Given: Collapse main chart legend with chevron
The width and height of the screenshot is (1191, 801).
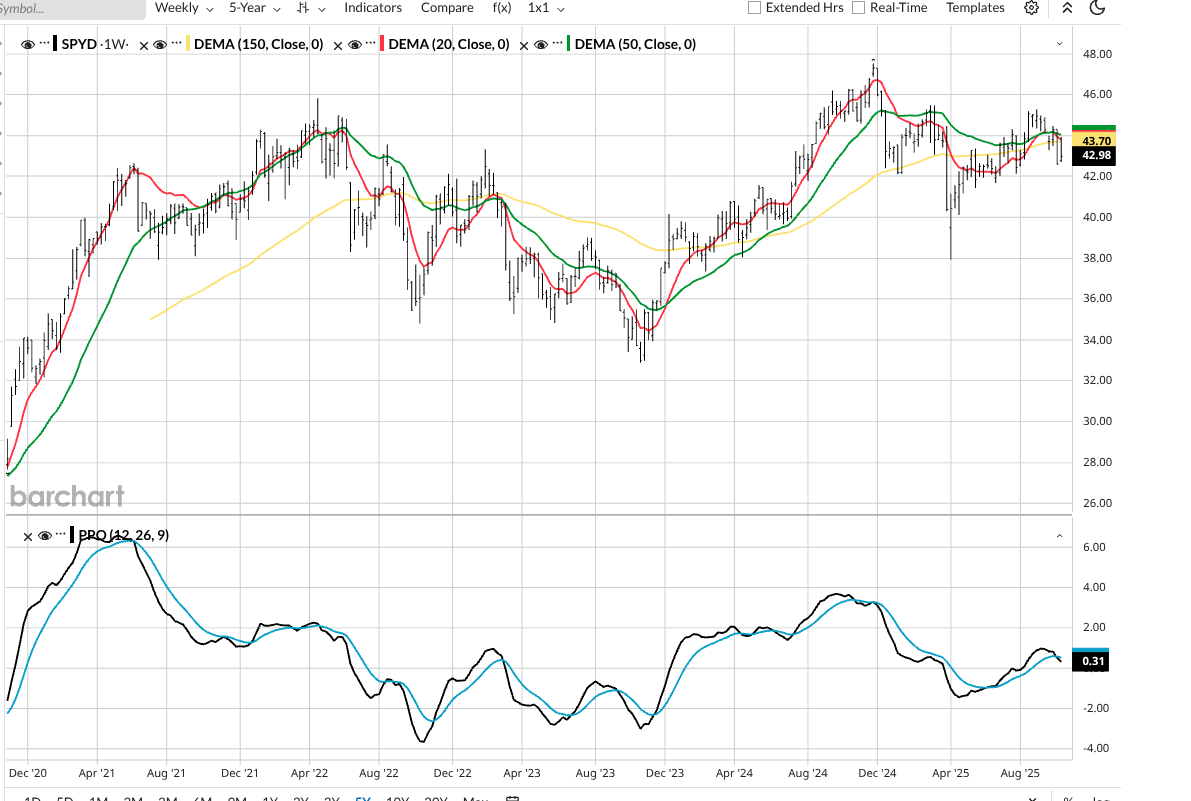Looking at the screenshot, I should (x=1060, y=44).
